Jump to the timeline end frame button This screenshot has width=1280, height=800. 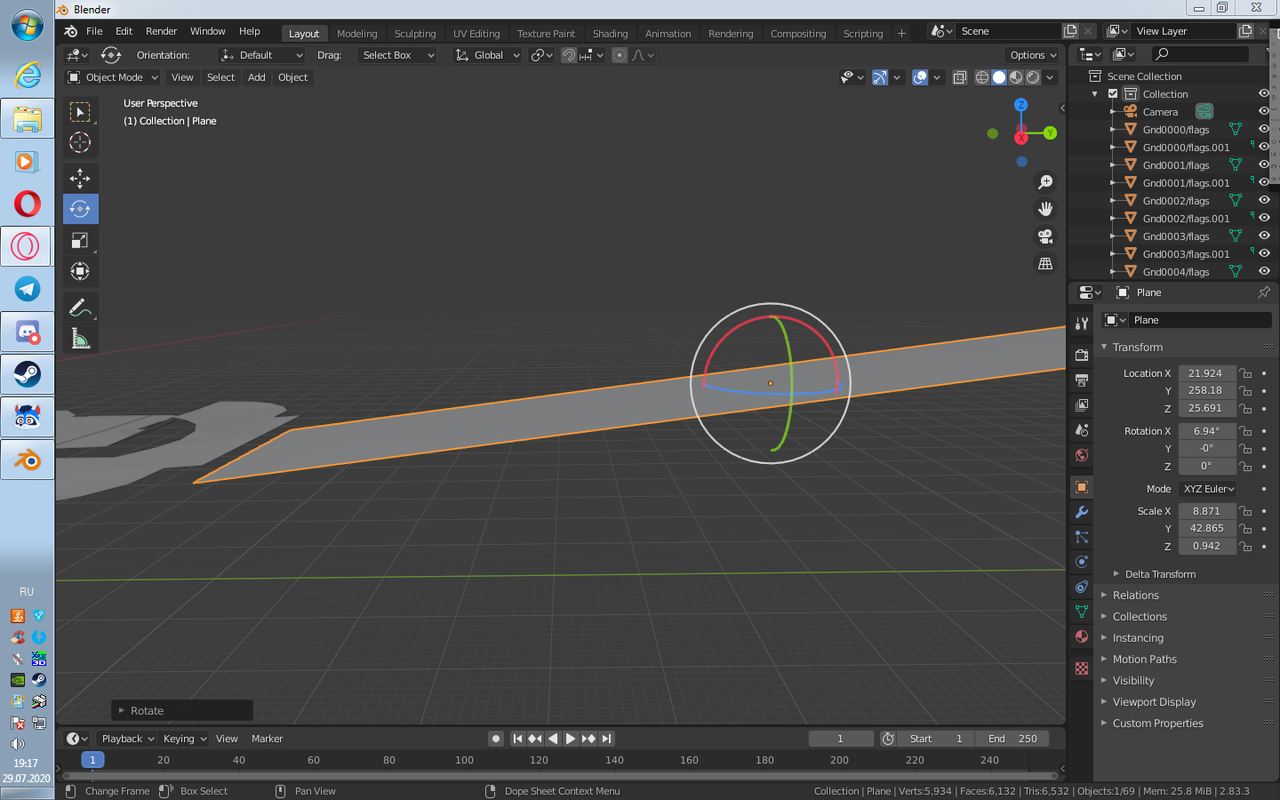606,739
